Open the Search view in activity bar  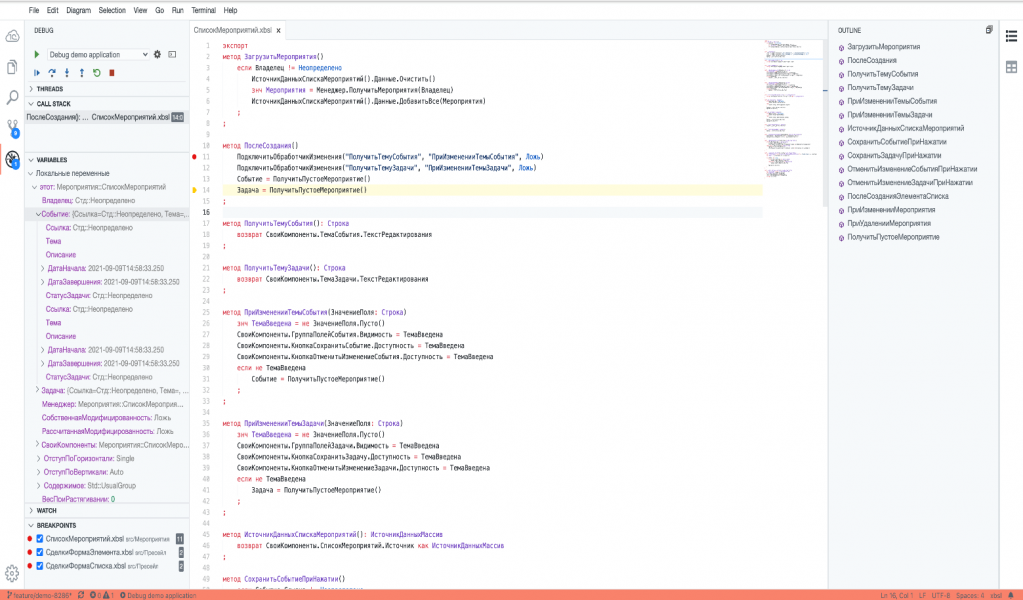point(12,98)
